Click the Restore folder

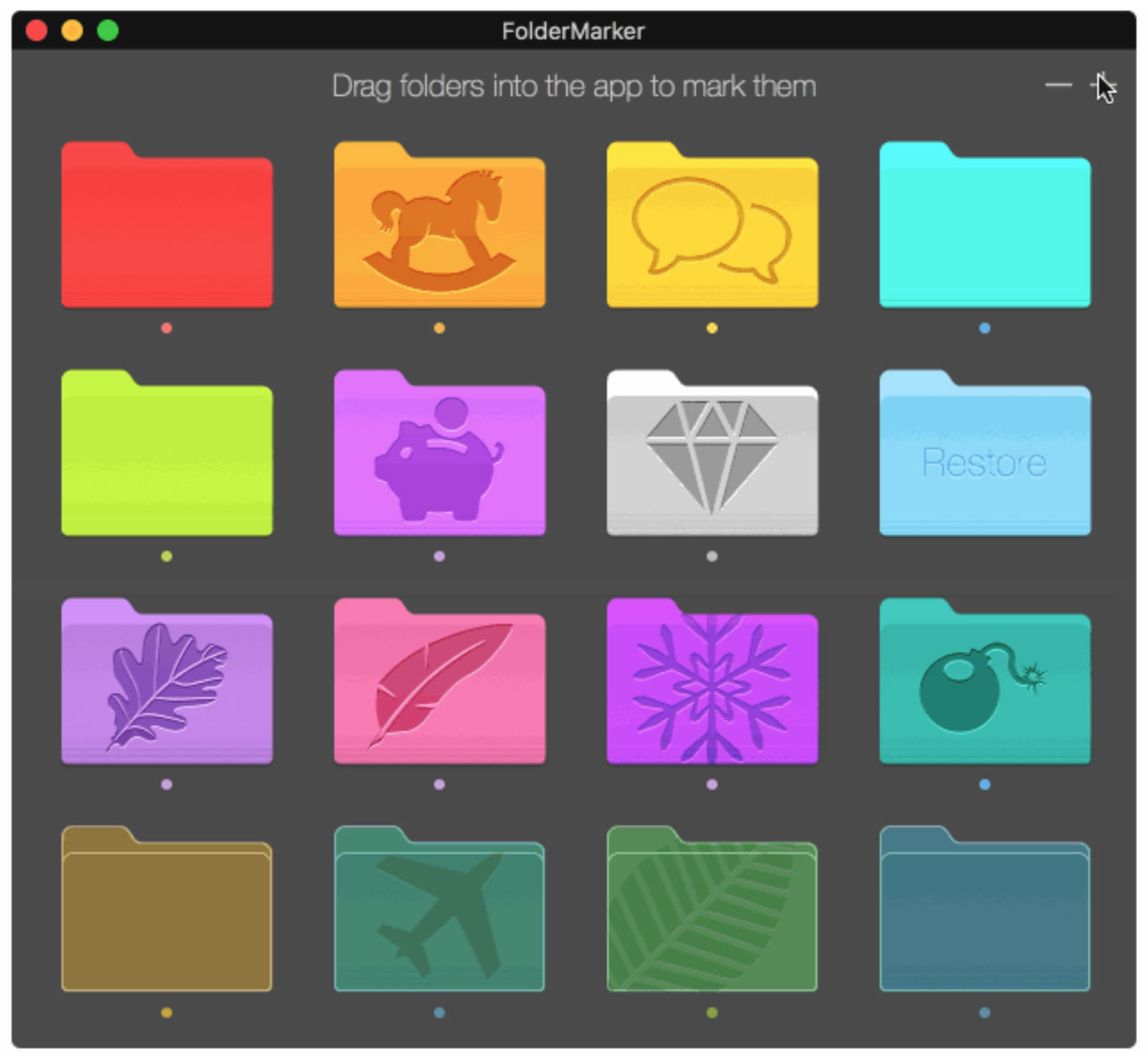click(984, 456)
